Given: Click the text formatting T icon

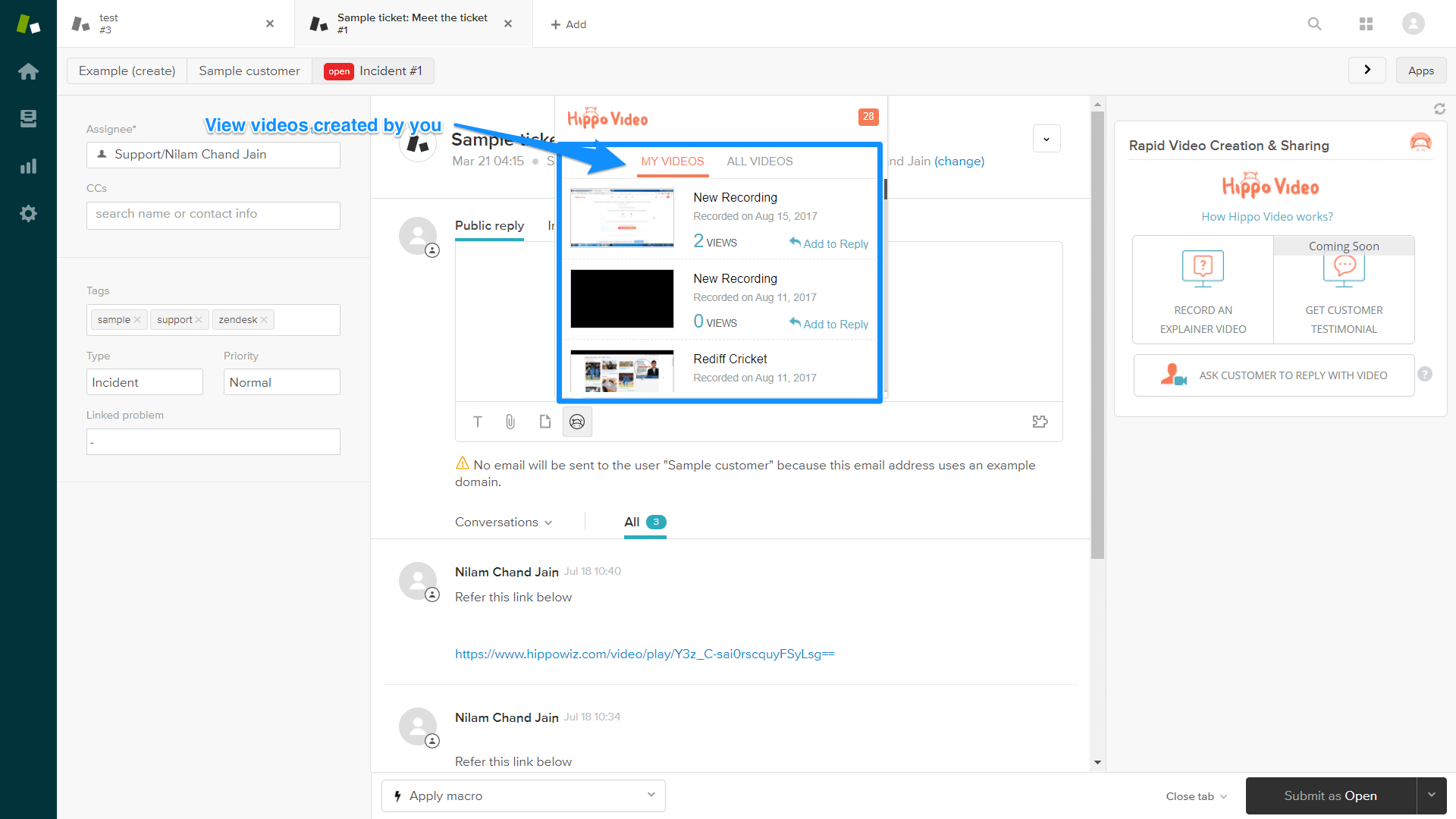Looking at the screenshot, I should 478,422.
